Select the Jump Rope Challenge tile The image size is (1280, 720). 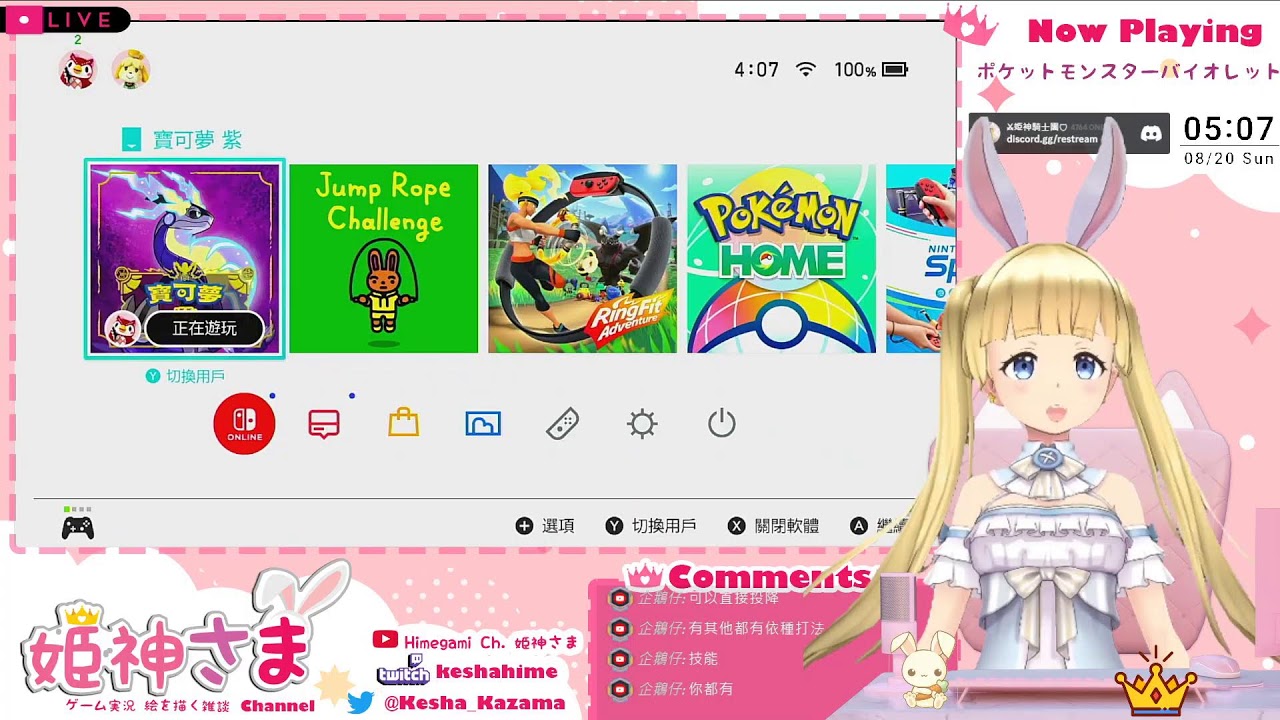[x=384, y=258]
